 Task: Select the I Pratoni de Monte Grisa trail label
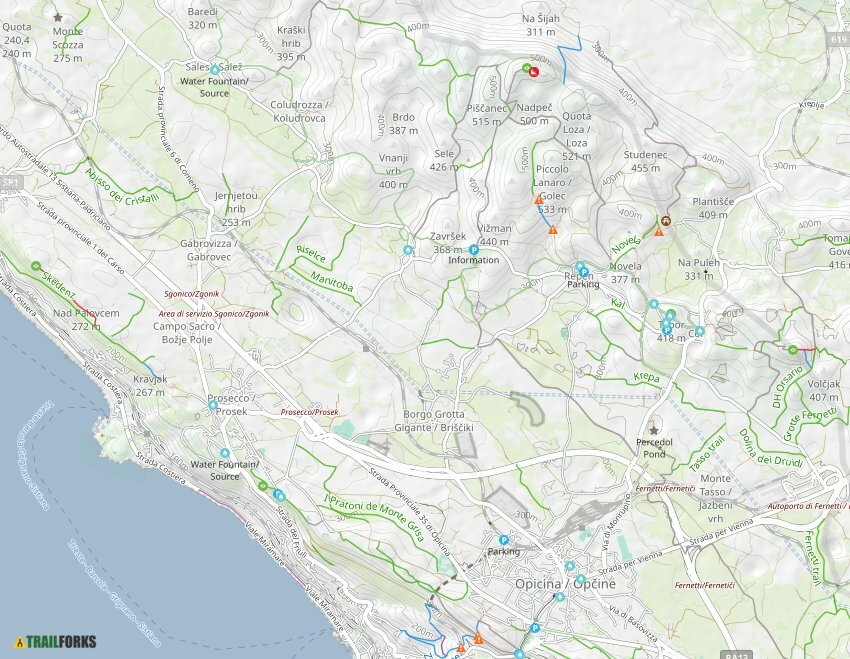[x=374, y=516]
